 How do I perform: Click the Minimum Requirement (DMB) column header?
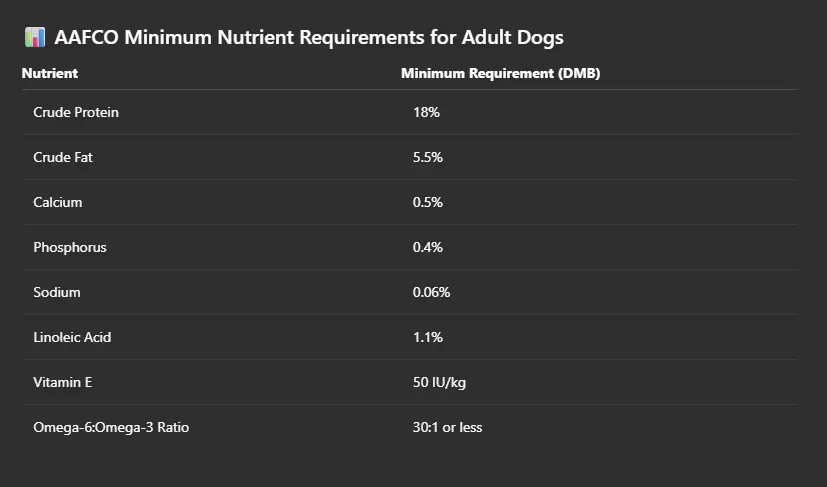coord(501,73)
